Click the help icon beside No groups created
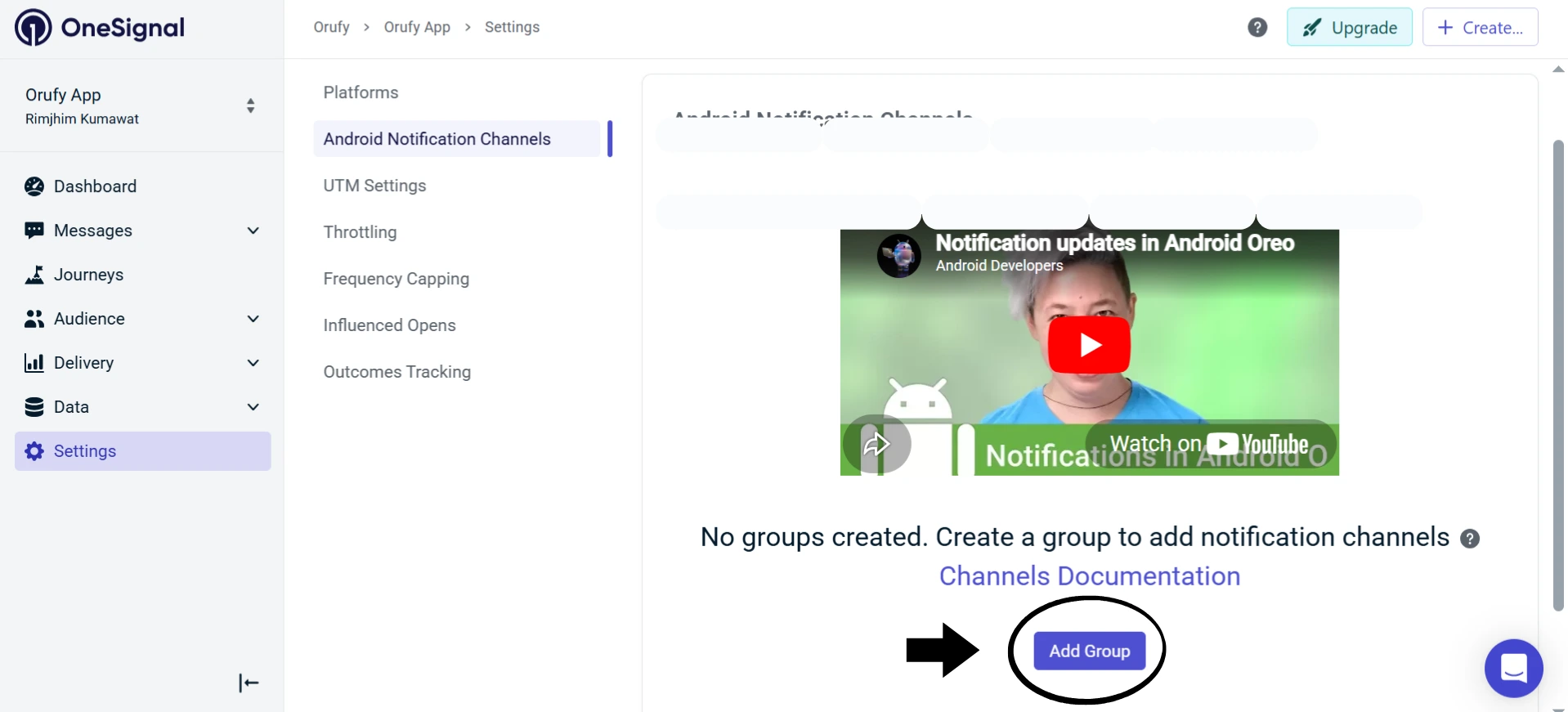Image resolution: width=1568 pixels, height=712 pixels. (1469, 539)
